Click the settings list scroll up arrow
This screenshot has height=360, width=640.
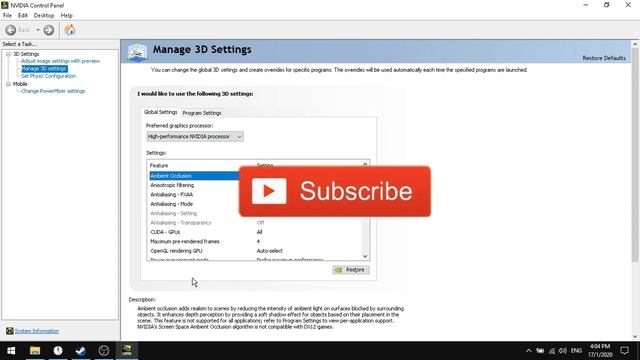coord(365,164)
